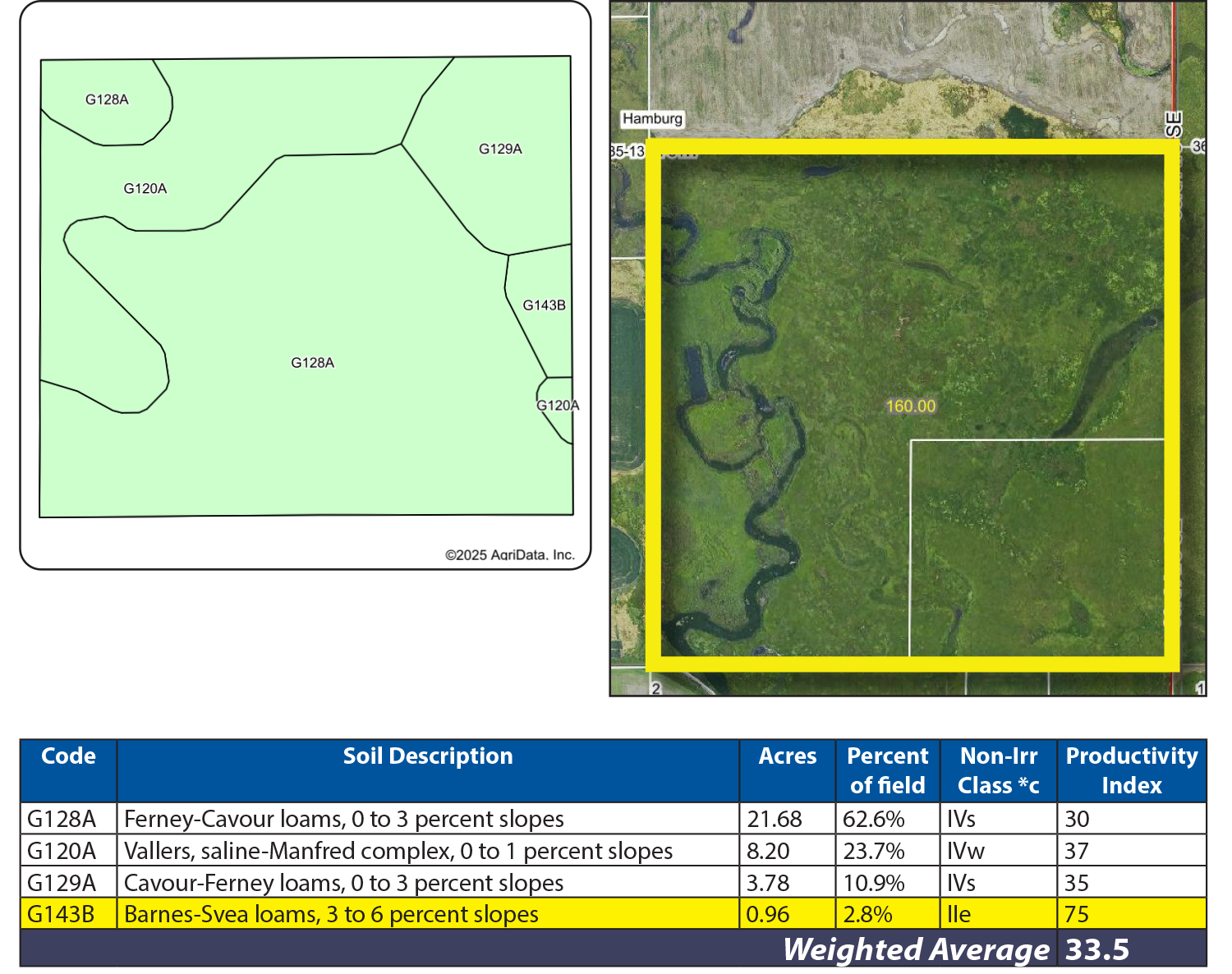This screenshot has height=974, width=1232.
Task: Click the IIe class cell in table
Action: [x=958, y=914]
